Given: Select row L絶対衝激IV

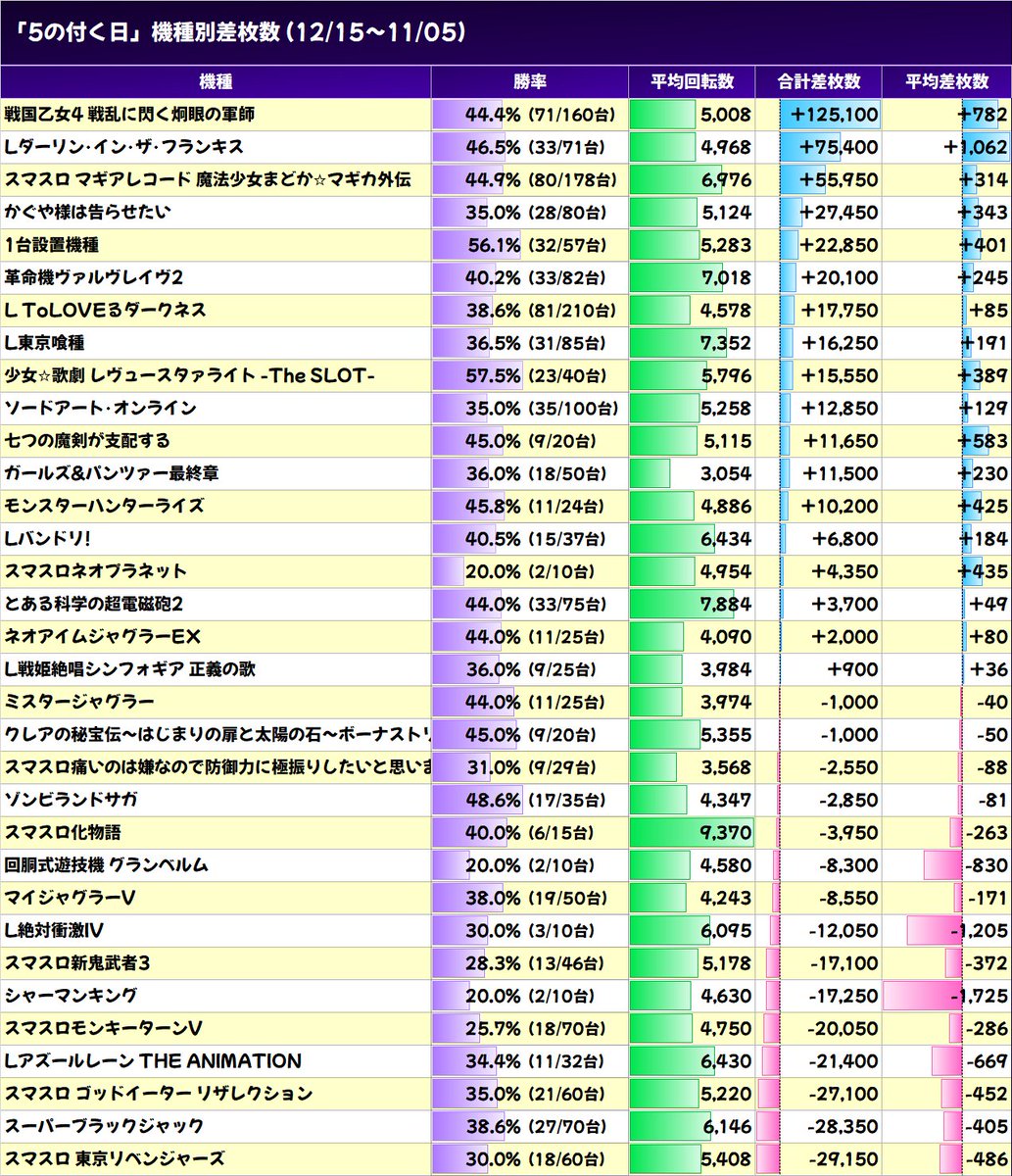Looking at the screenshot, I should coord(506,931).
